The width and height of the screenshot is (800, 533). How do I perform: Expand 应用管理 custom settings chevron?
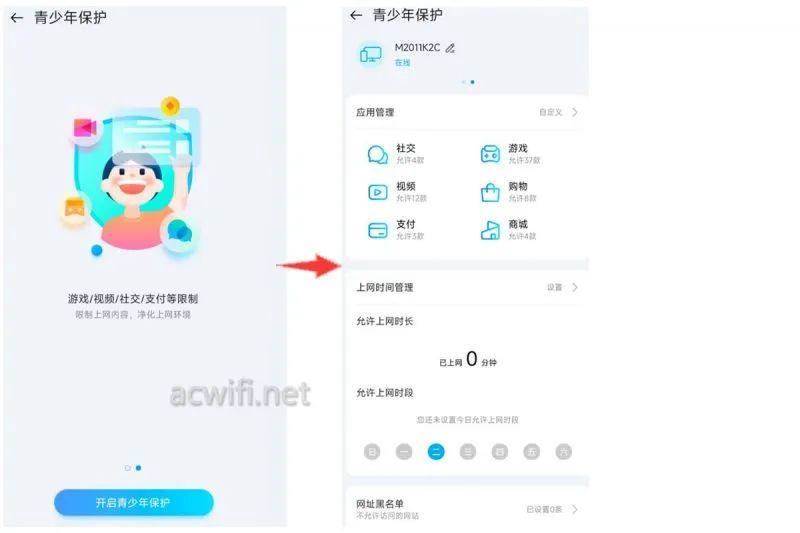[x=575, y=112]
